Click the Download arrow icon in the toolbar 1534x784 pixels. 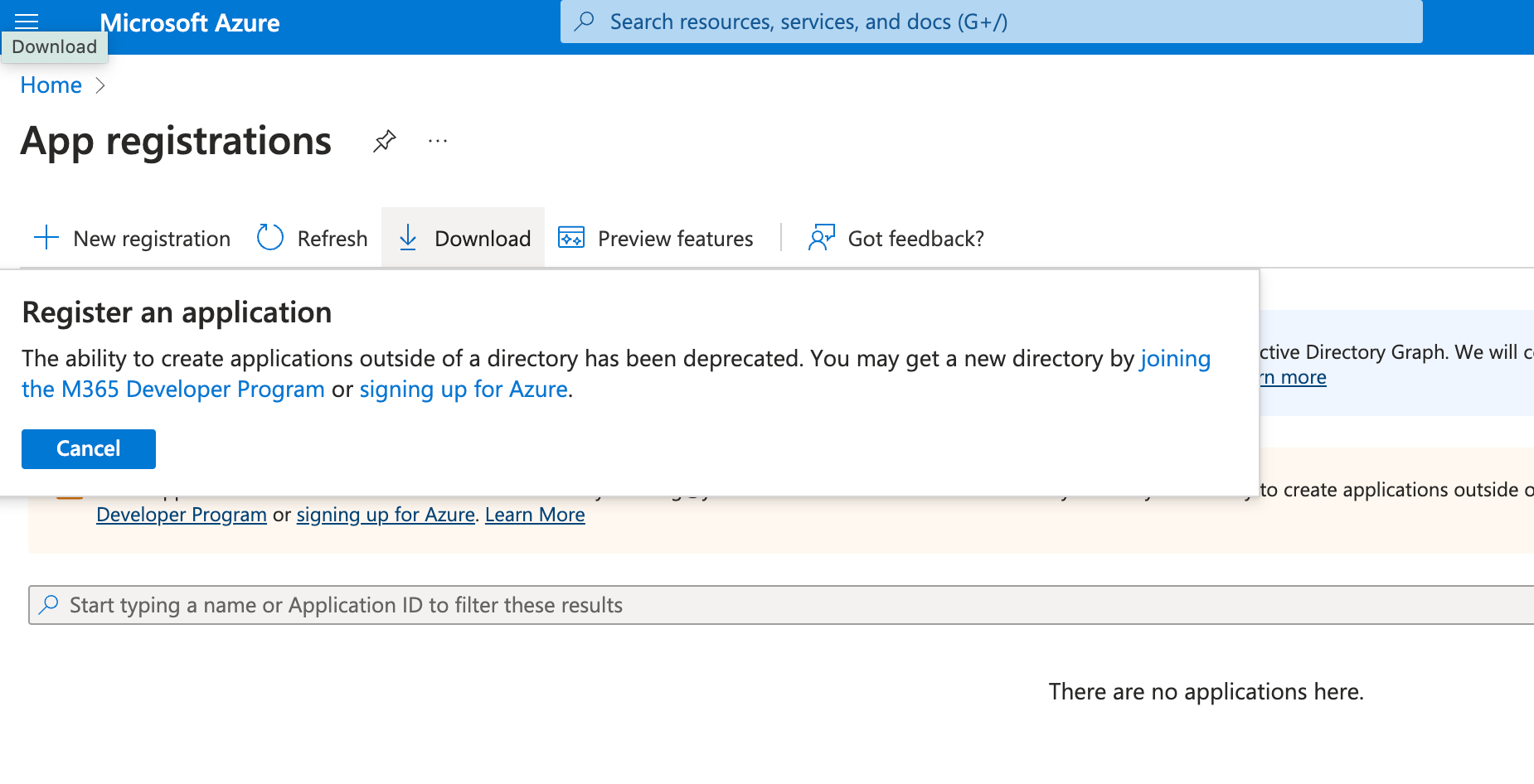(408, 238)
